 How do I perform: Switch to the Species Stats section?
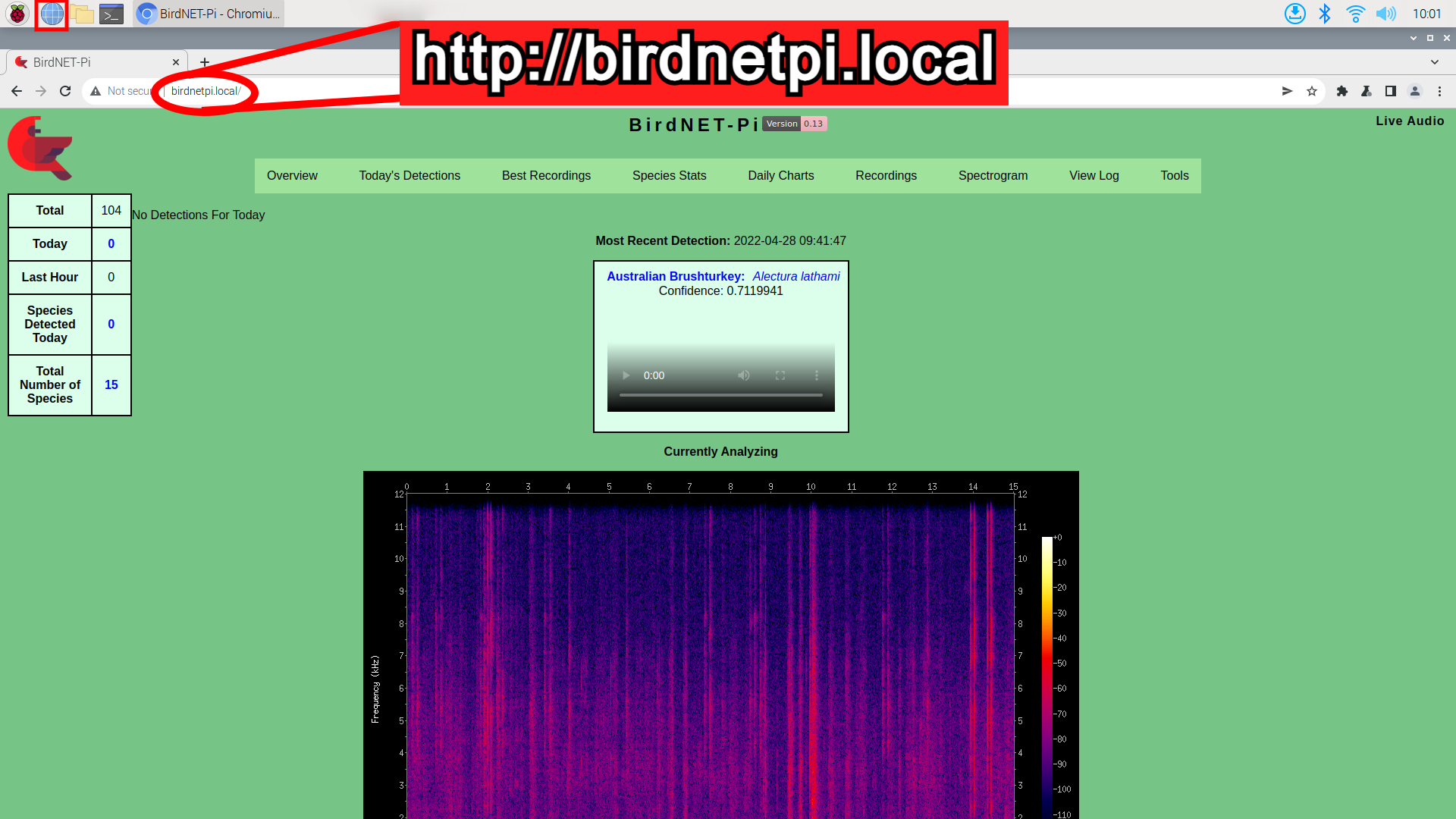pos(669,175)
